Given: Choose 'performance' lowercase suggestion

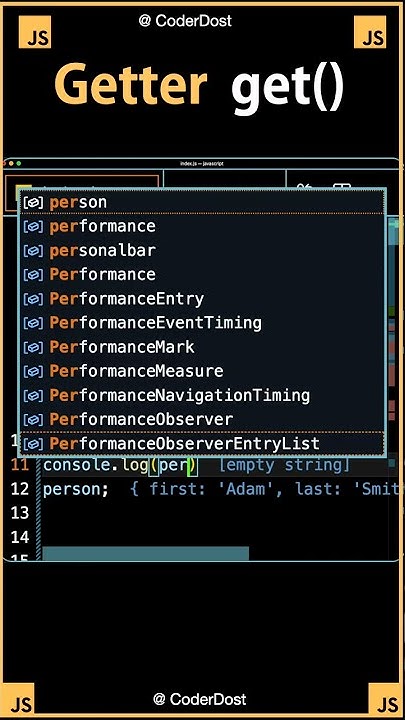Looking at the screenshot, I should click(201, 226).
